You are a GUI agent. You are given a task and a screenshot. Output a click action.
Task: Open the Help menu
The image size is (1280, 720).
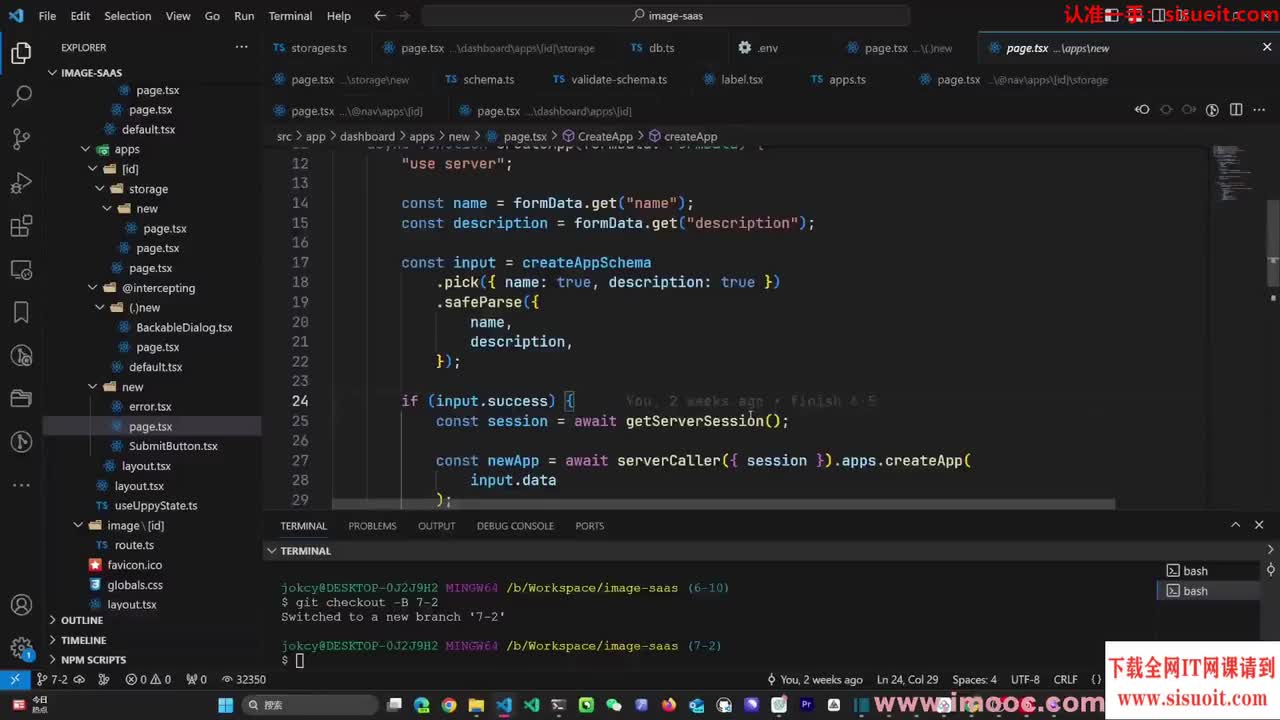pos(339,16)
